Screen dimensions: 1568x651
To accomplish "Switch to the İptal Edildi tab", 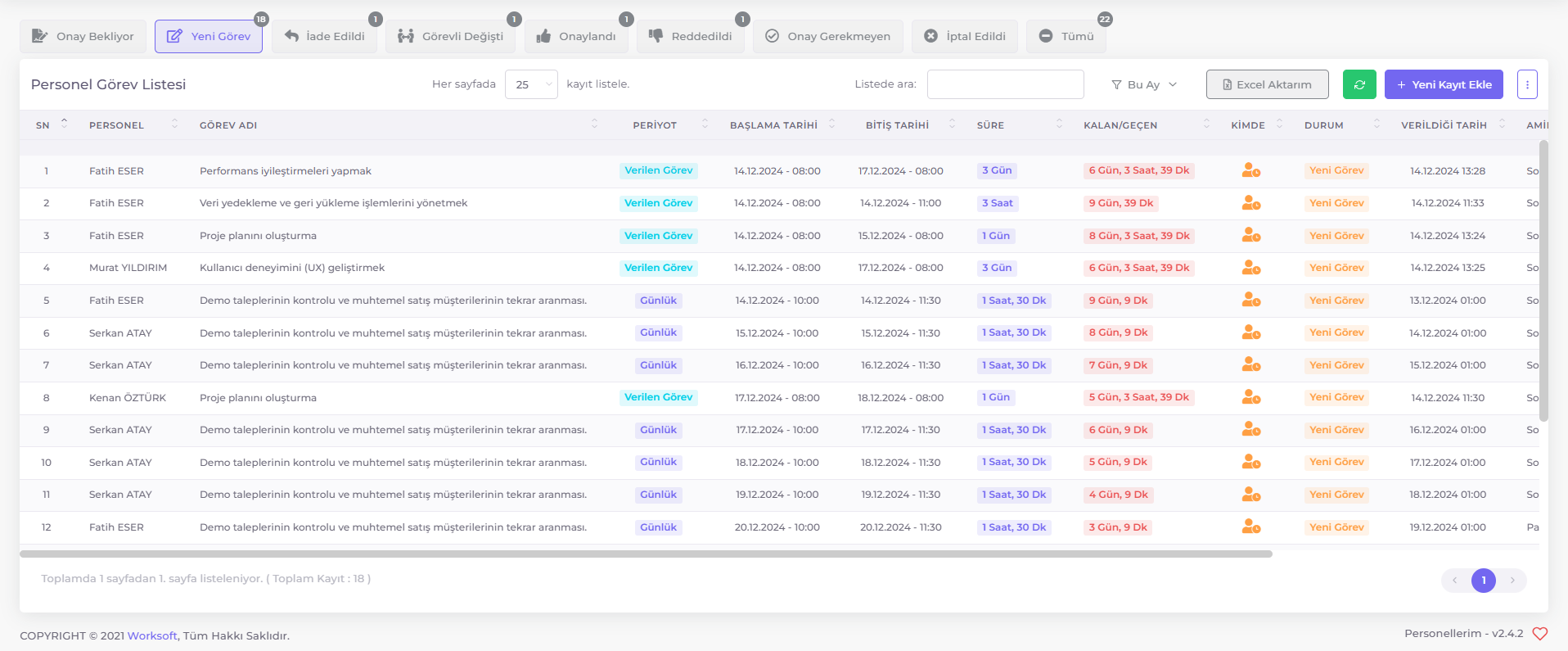I will click(965, 36).
